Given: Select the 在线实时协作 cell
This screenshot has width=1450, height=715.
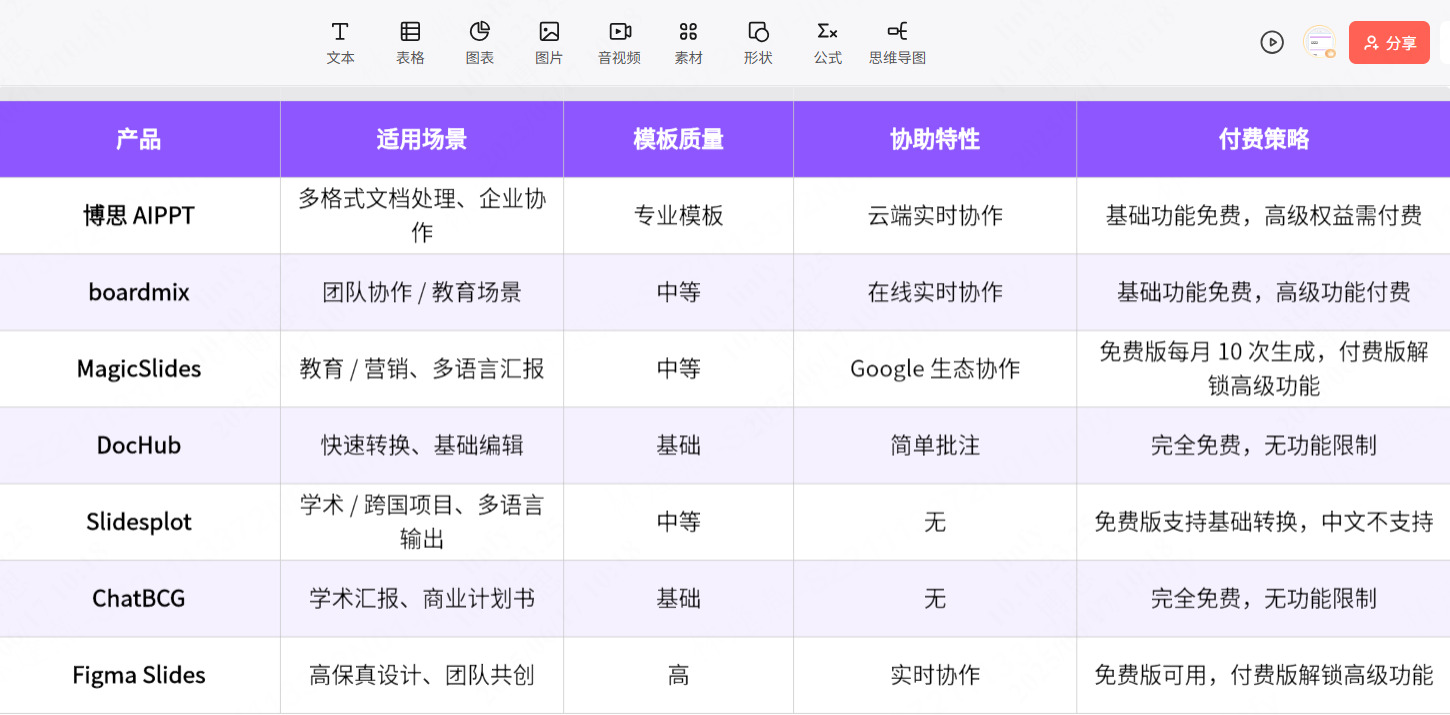Looking at the screenshot, I should 935,292.
